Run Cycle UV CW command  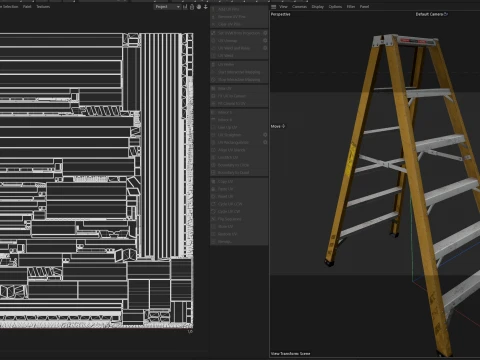[239, 212]
